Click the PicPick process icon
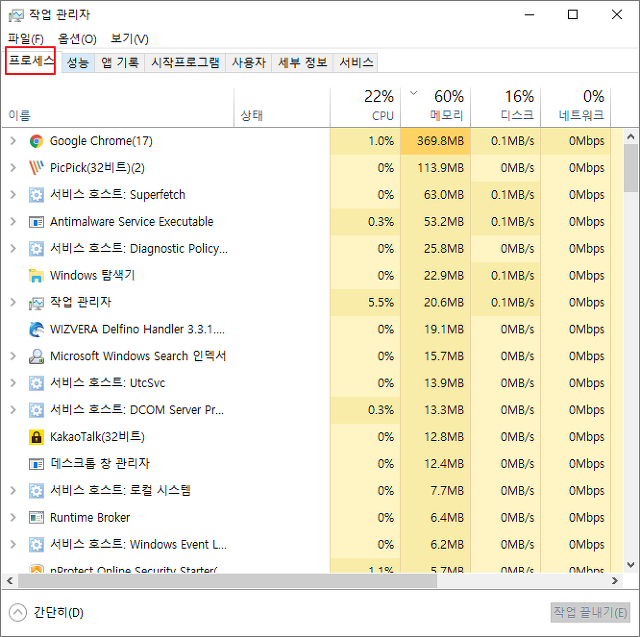640x637 pixels. (x=36, y=168)
